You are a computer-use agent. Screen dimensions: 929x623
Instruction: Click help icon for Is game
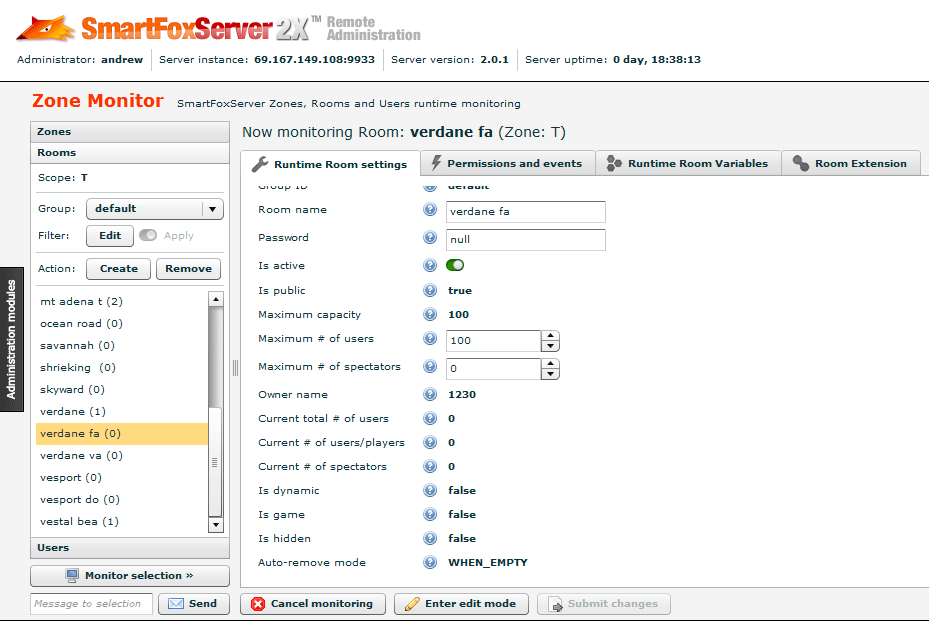pos(430,515)
